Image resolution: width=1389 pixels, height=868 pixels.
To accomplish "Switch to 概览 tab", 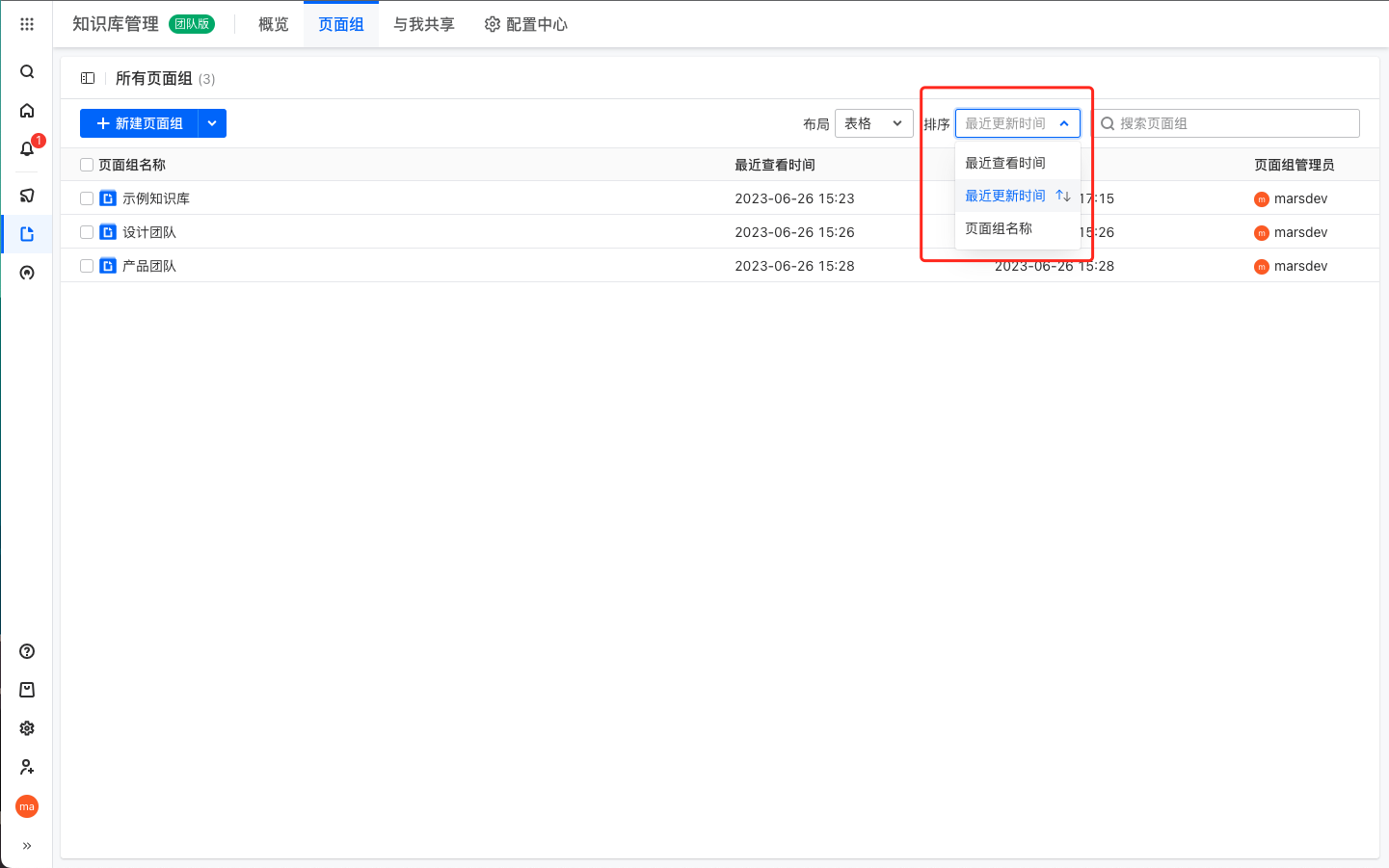I will (x=274, y=24).
